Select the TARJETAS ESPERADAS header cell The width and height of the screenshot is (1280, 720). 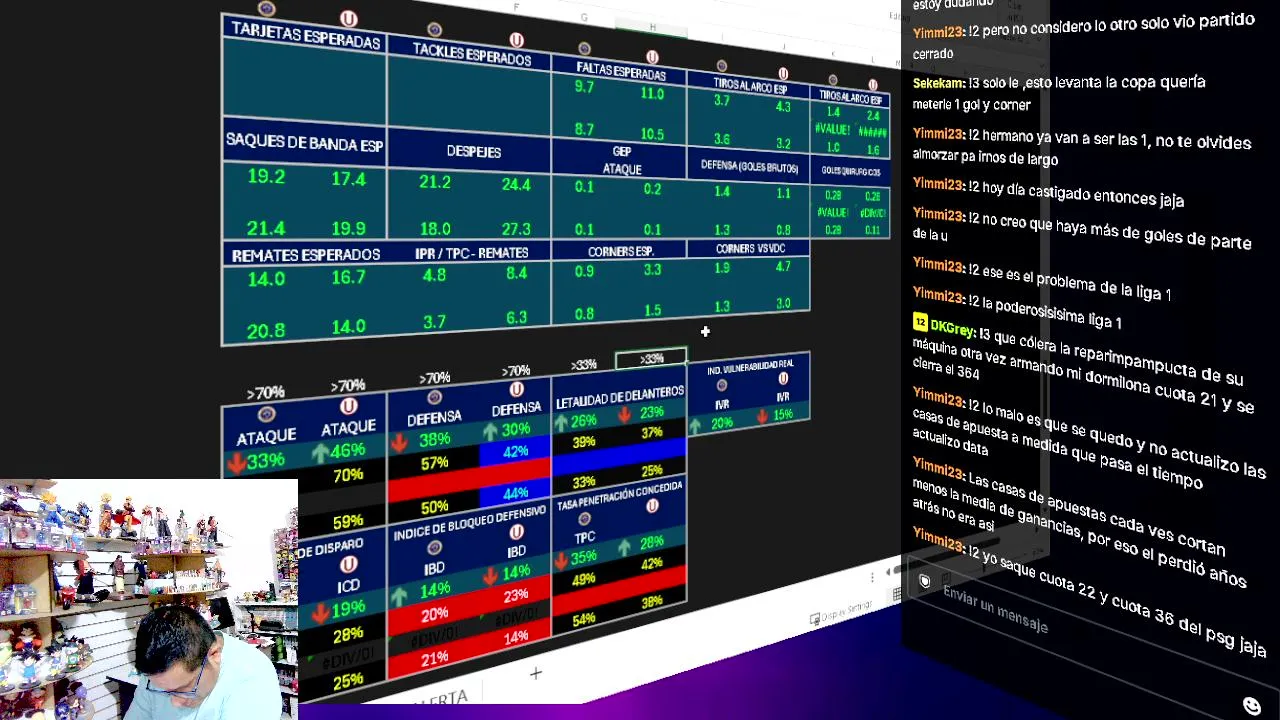[305, 36]
